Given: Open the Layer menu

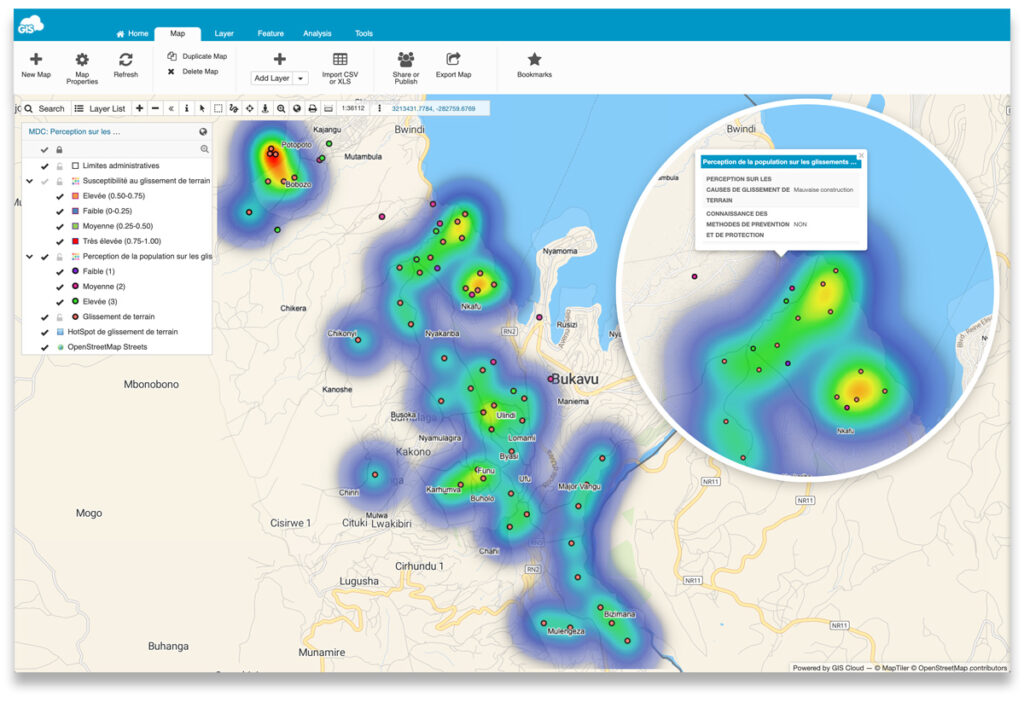Looking at the screenshot, I should [224, 33].
